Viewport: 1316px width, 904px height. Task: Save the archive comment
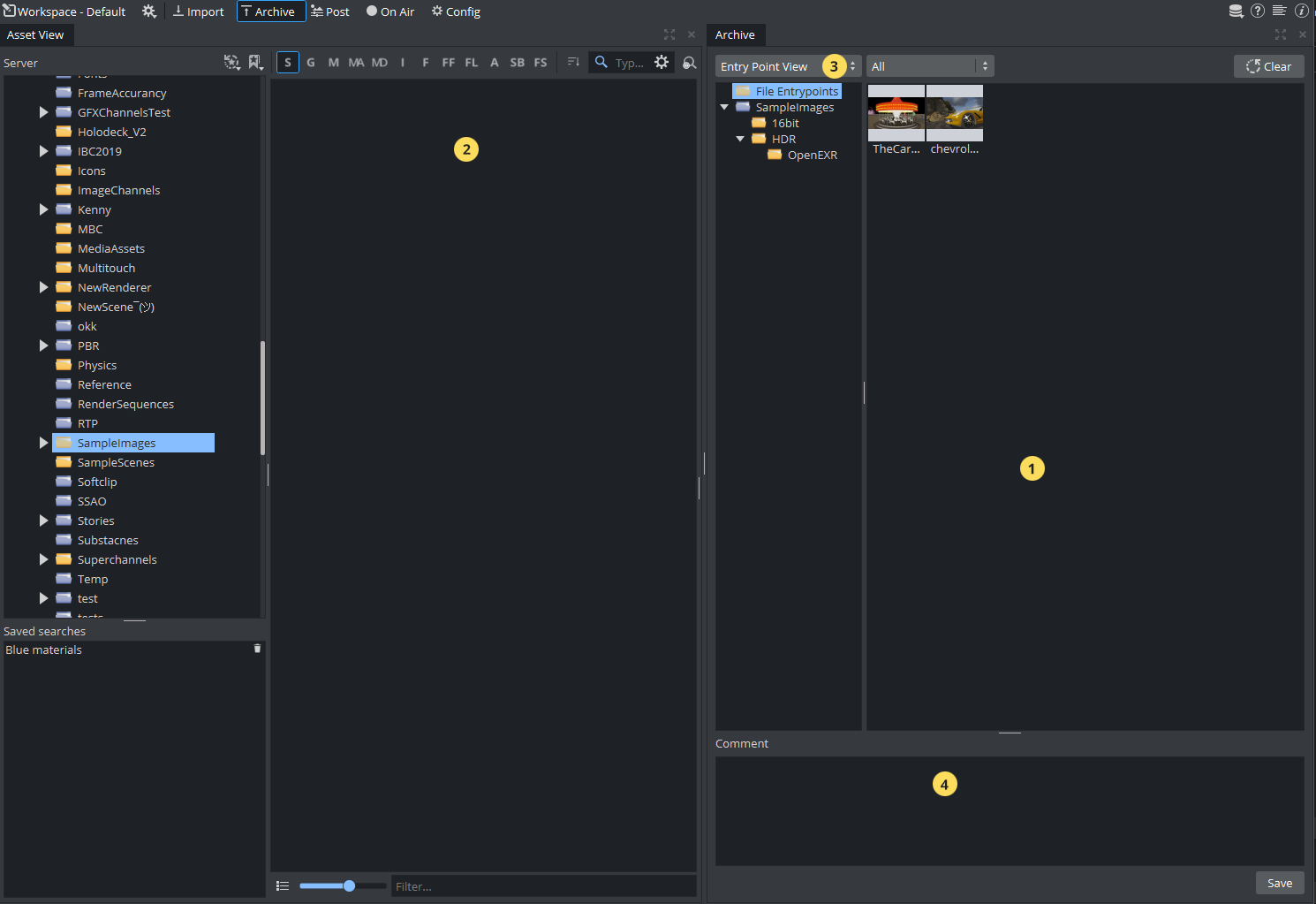click(1279, 883)
